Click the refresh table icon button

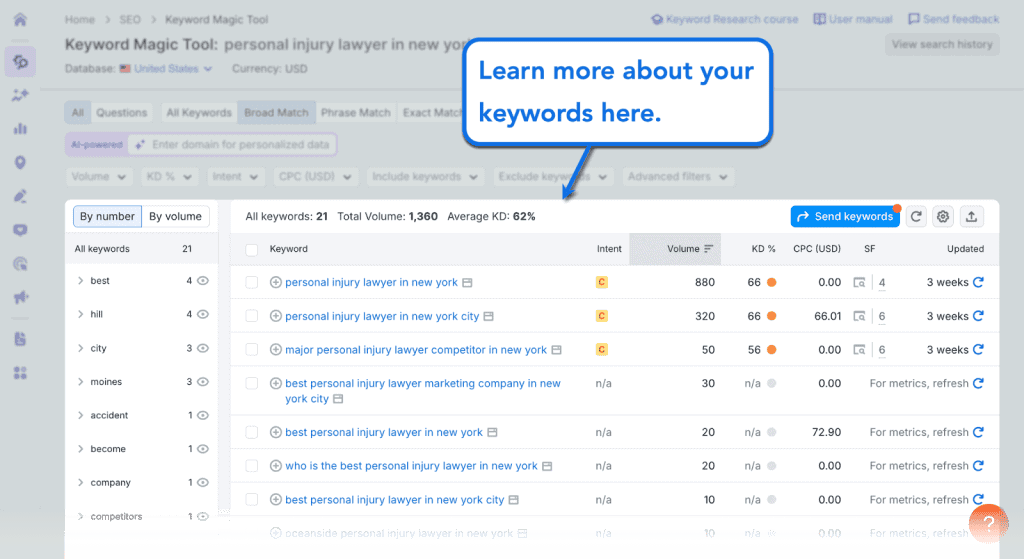pos(916,216)
